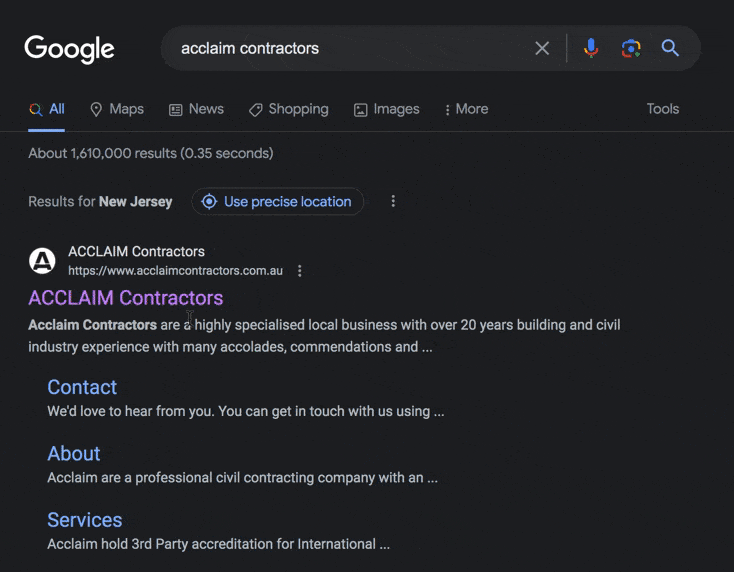Viewport: 734px width, 572px height.
Task: Open the About sitelink
Action: coord(74,454)
